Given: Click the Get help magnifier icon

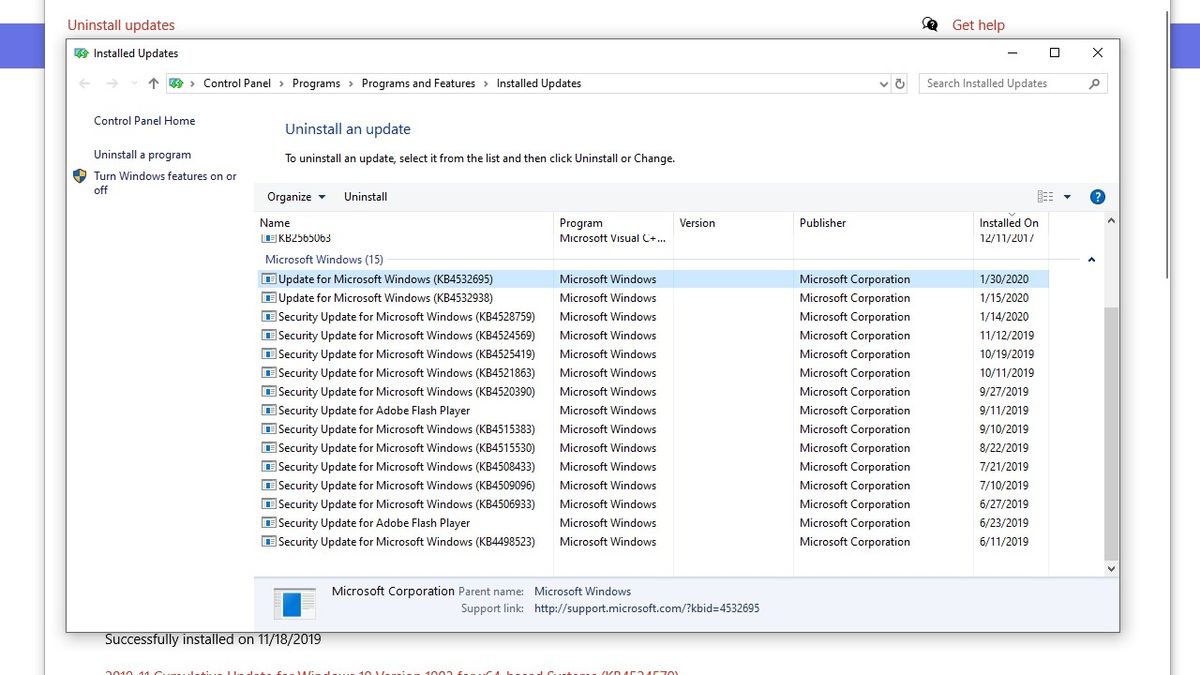Looking at the screenshot, I should [x=930, y=24].
